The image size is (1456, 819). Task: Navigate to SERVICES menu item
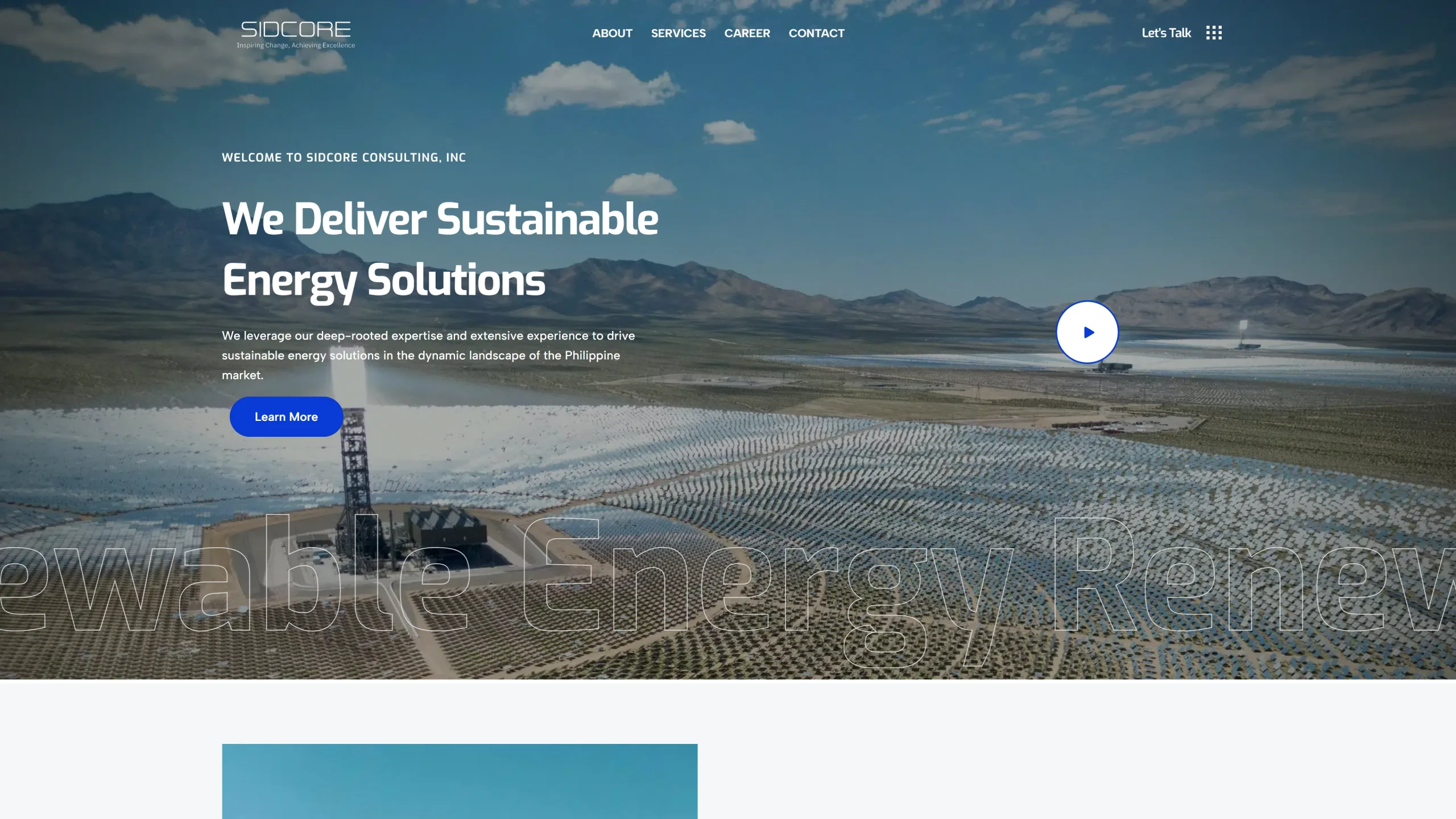(678, 33)
